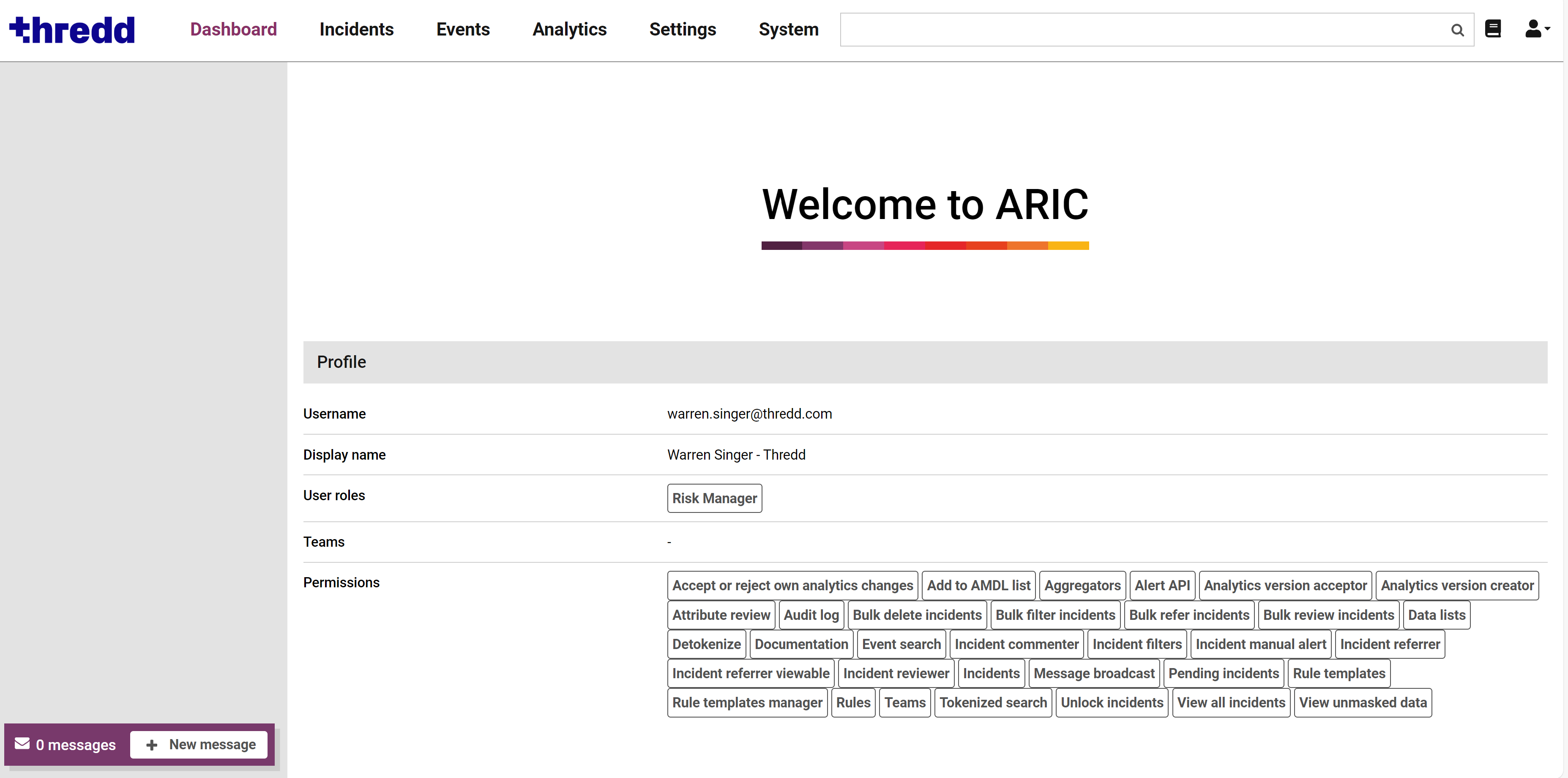Screen dimensions: 1568x778
Task: Select 'View all incidents' permission tag
Action: coord(1231,702)
